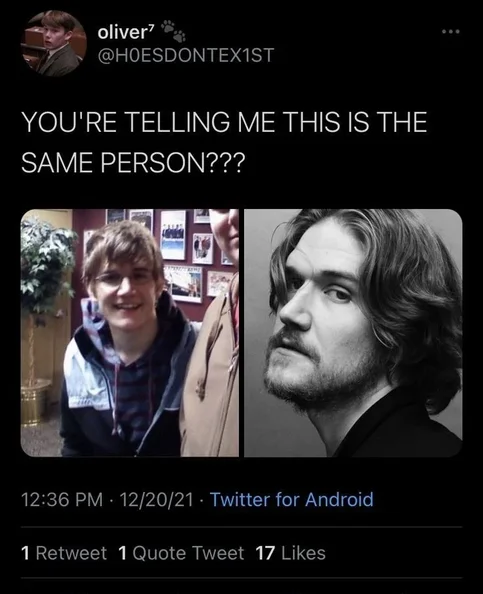Click the paw prints emoji beside oliver

pyautogui.click(x=174, y=31)
